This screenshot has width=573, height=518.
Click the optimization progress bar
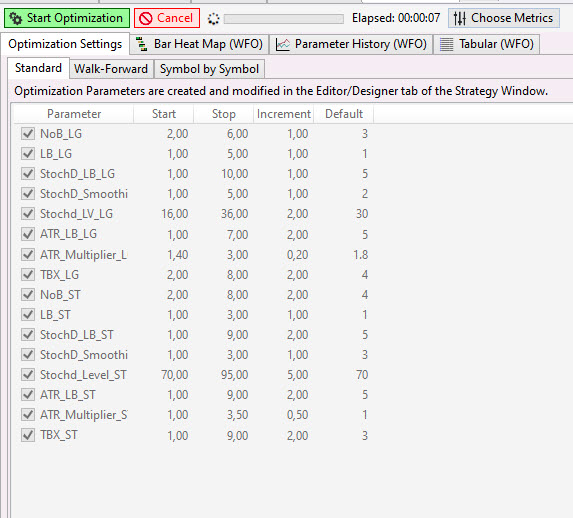point(284,19)
